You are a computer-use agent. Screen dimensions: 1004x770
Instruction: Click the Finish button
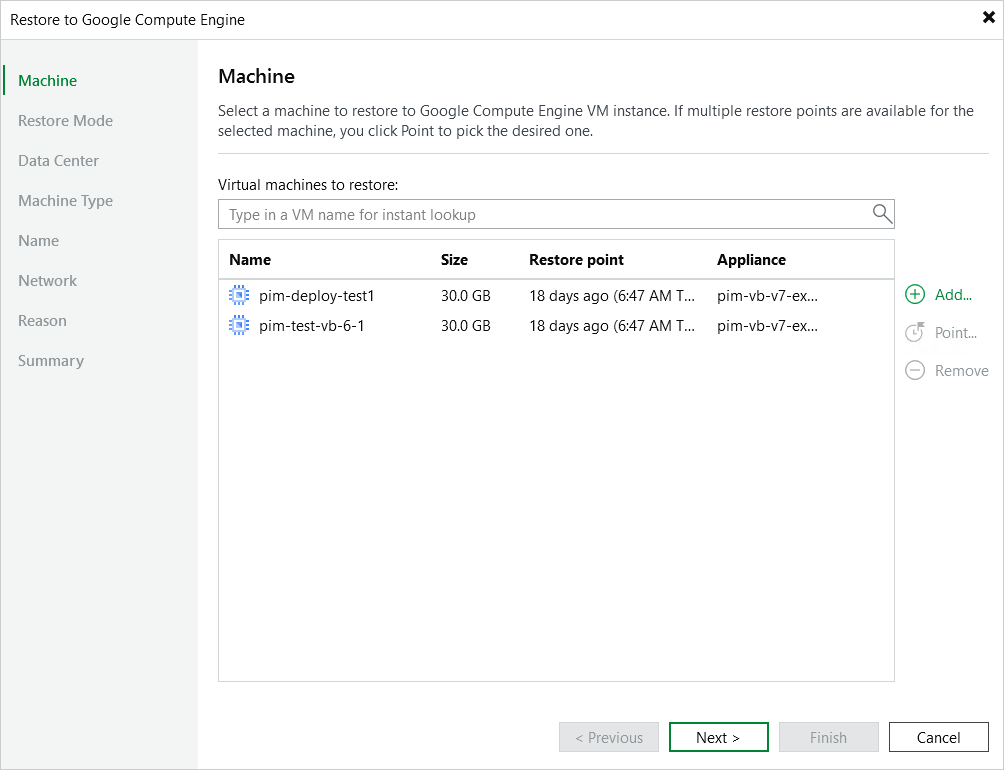click(x=829, y=737)
